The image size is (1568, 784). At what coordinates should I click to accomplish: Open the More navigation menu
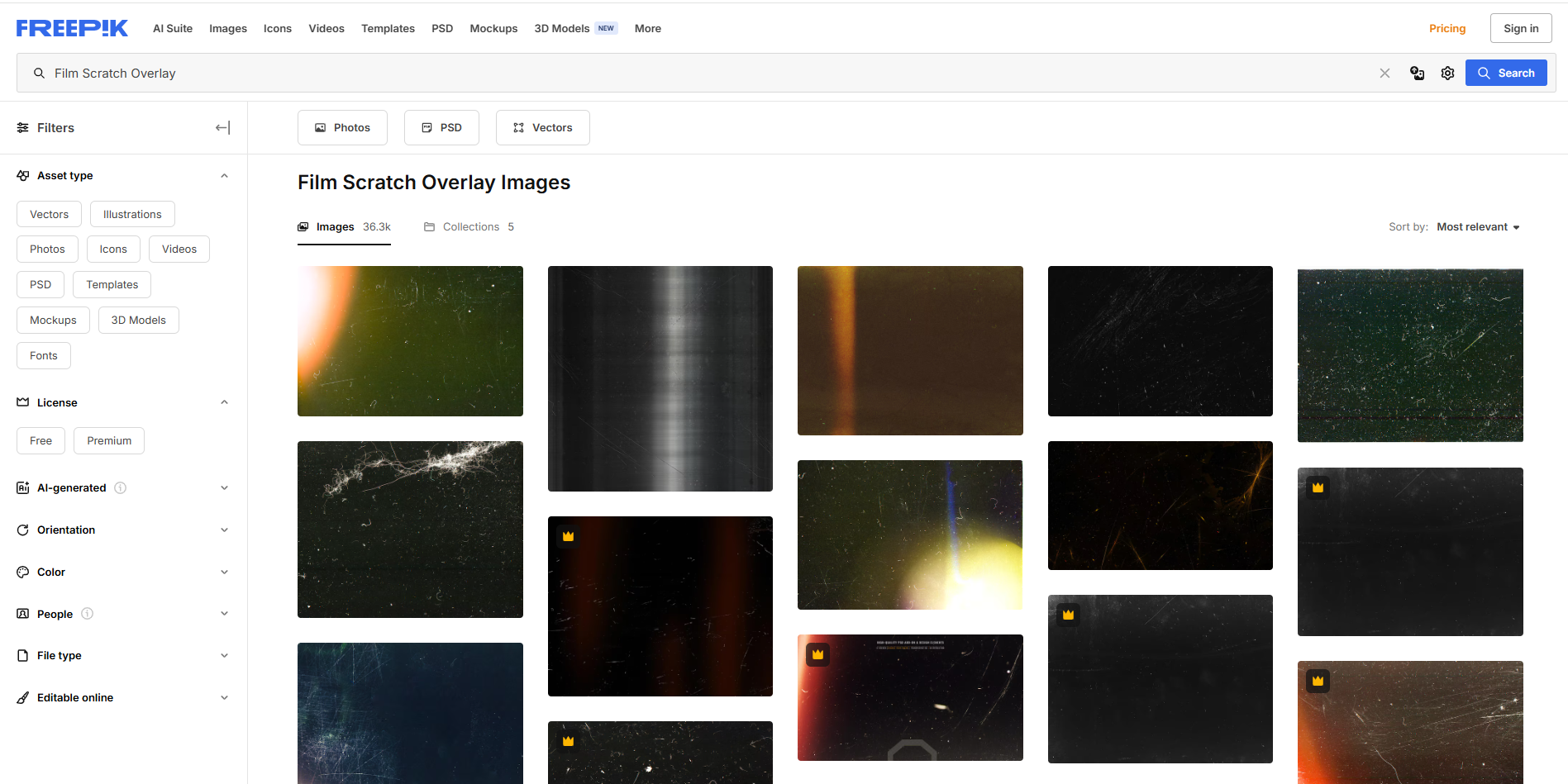pos(648,29)
